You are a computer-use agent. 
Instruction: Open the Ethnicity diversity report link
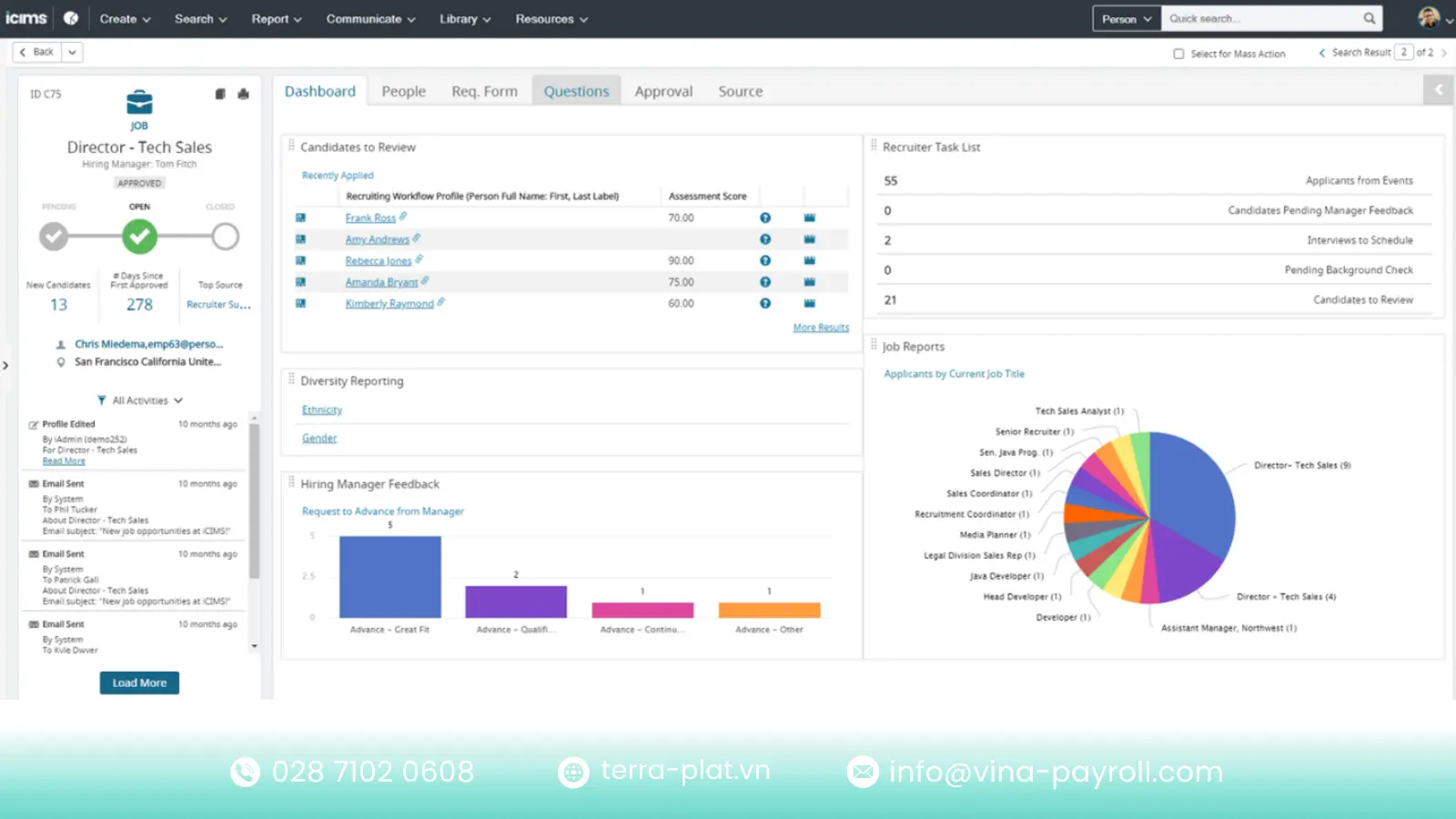coord(322,410)
